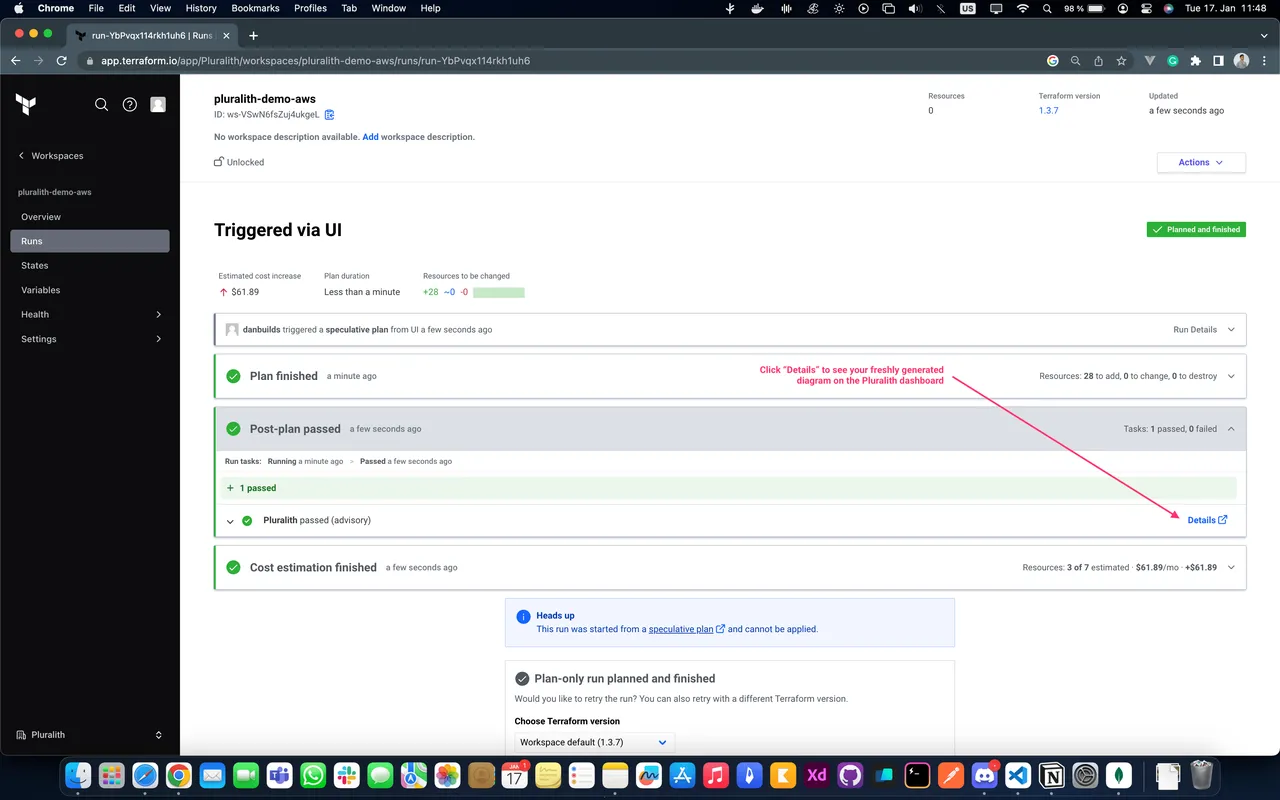This screenshot has height=800, width=1280.
Task: Open Terraform version 1.3.7 link
Action: [1048, 111]
